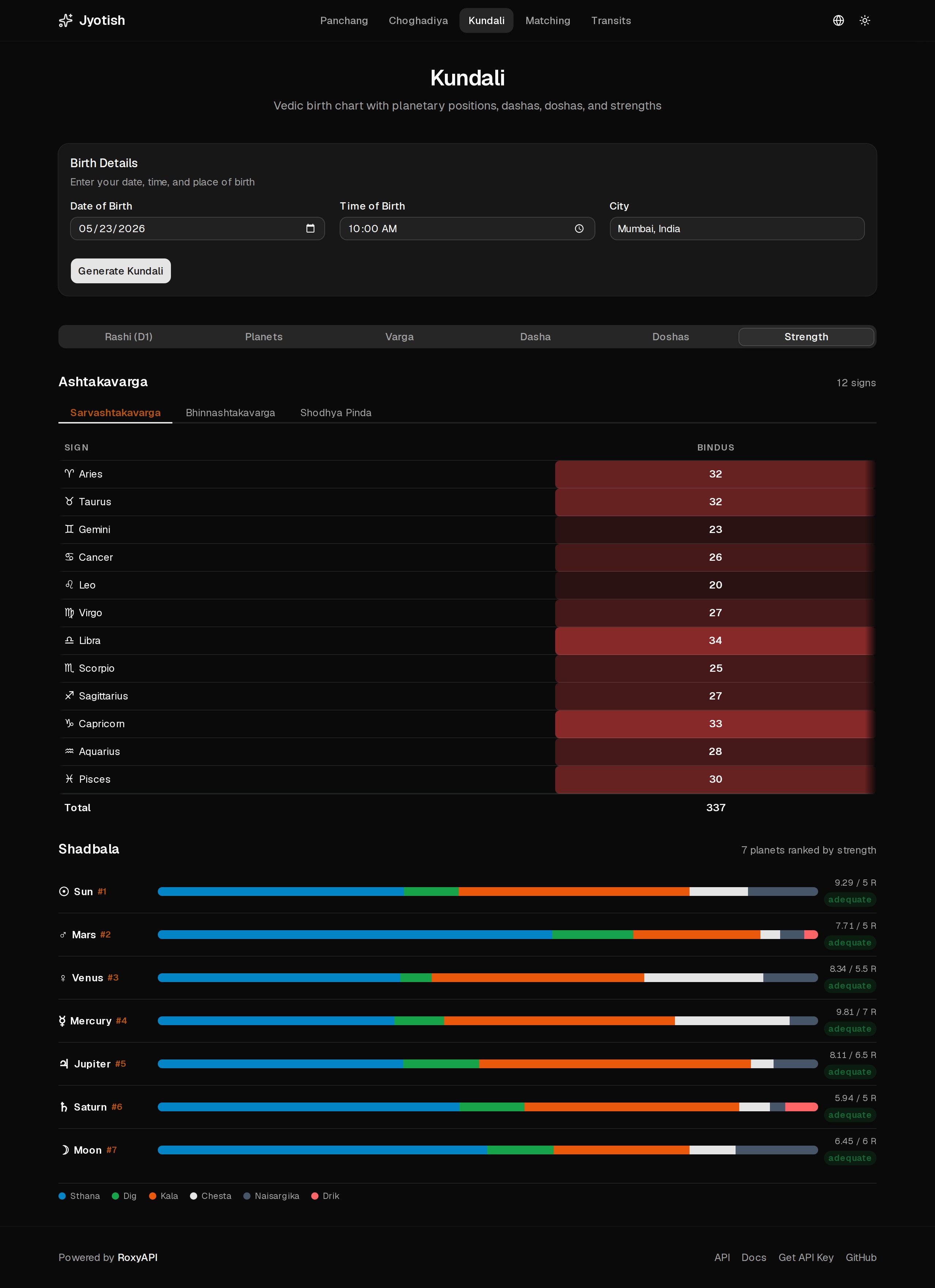Select the Strength tab

pos(806,337)
